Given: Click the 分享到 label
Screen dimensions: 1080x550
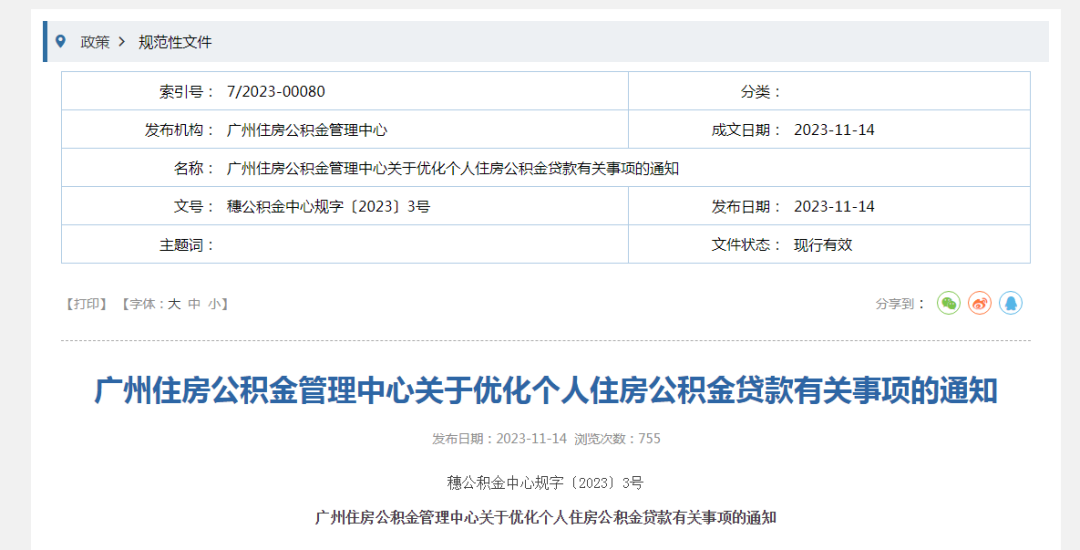Looking at the screenshot, I should point(900,304).
